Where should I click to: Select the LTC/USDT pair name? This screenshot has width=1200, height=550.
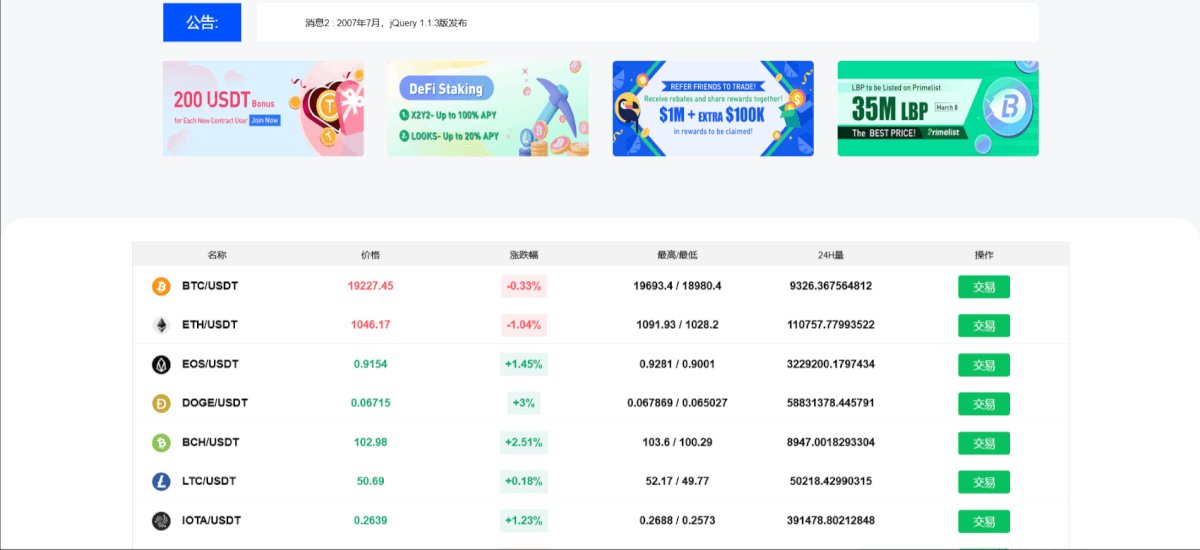pyautogui.click(x=209, y=481)
